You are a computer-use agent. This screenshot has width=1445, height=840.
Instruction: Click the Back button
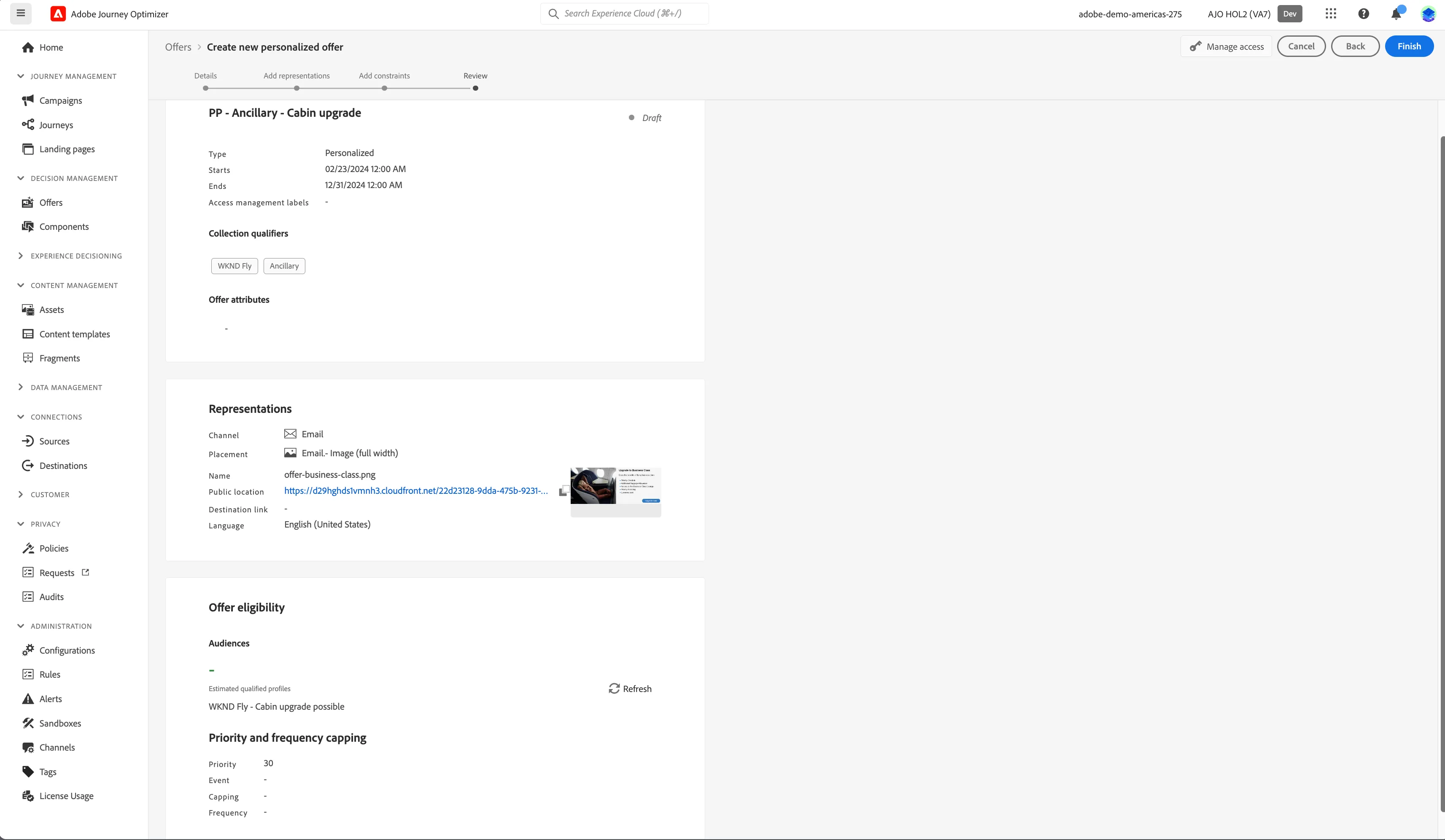pos(1355,46)
